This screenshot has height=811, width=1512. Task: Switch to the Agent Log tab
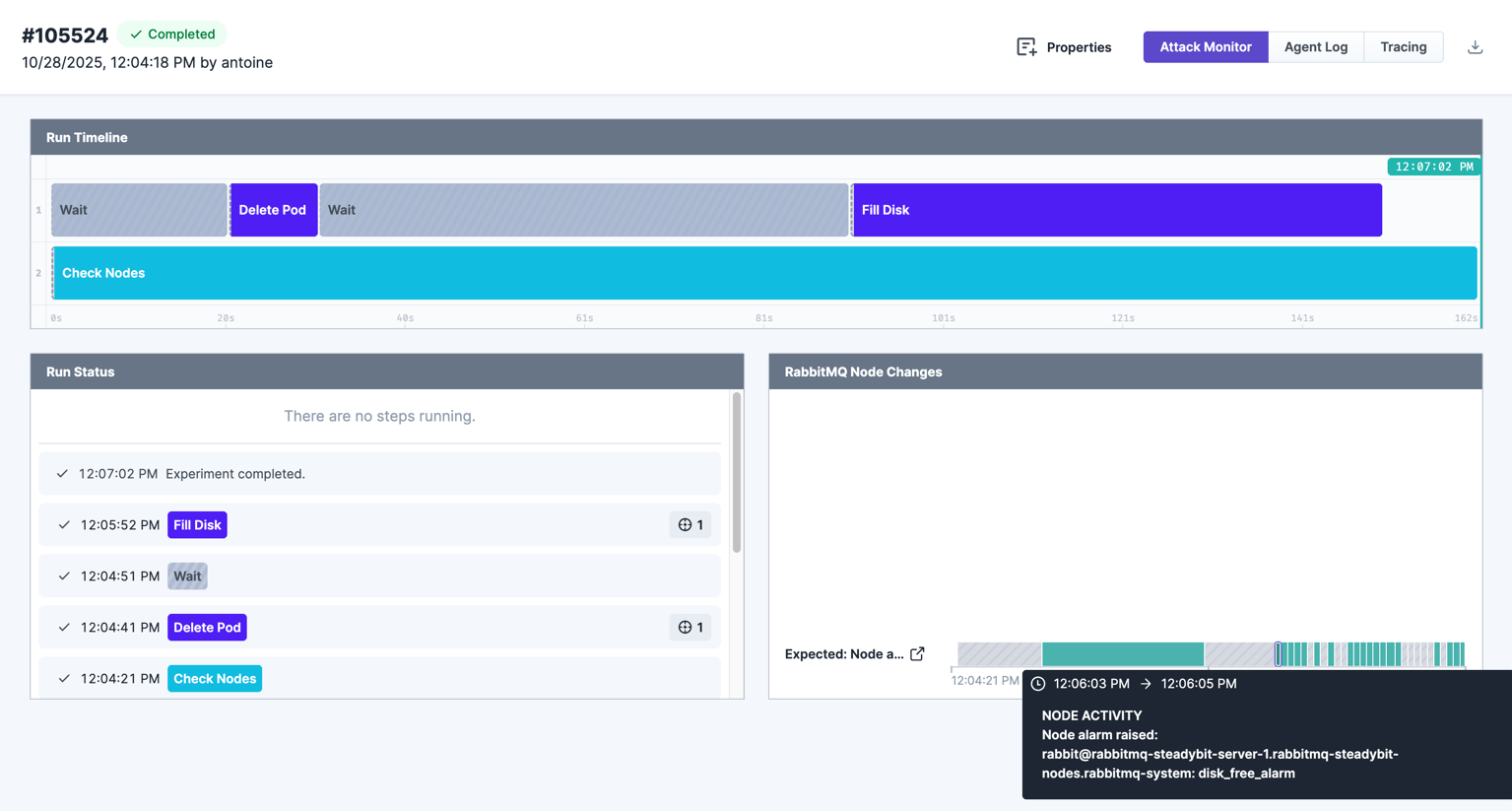pyautogui.click(x=1316, y=46)
